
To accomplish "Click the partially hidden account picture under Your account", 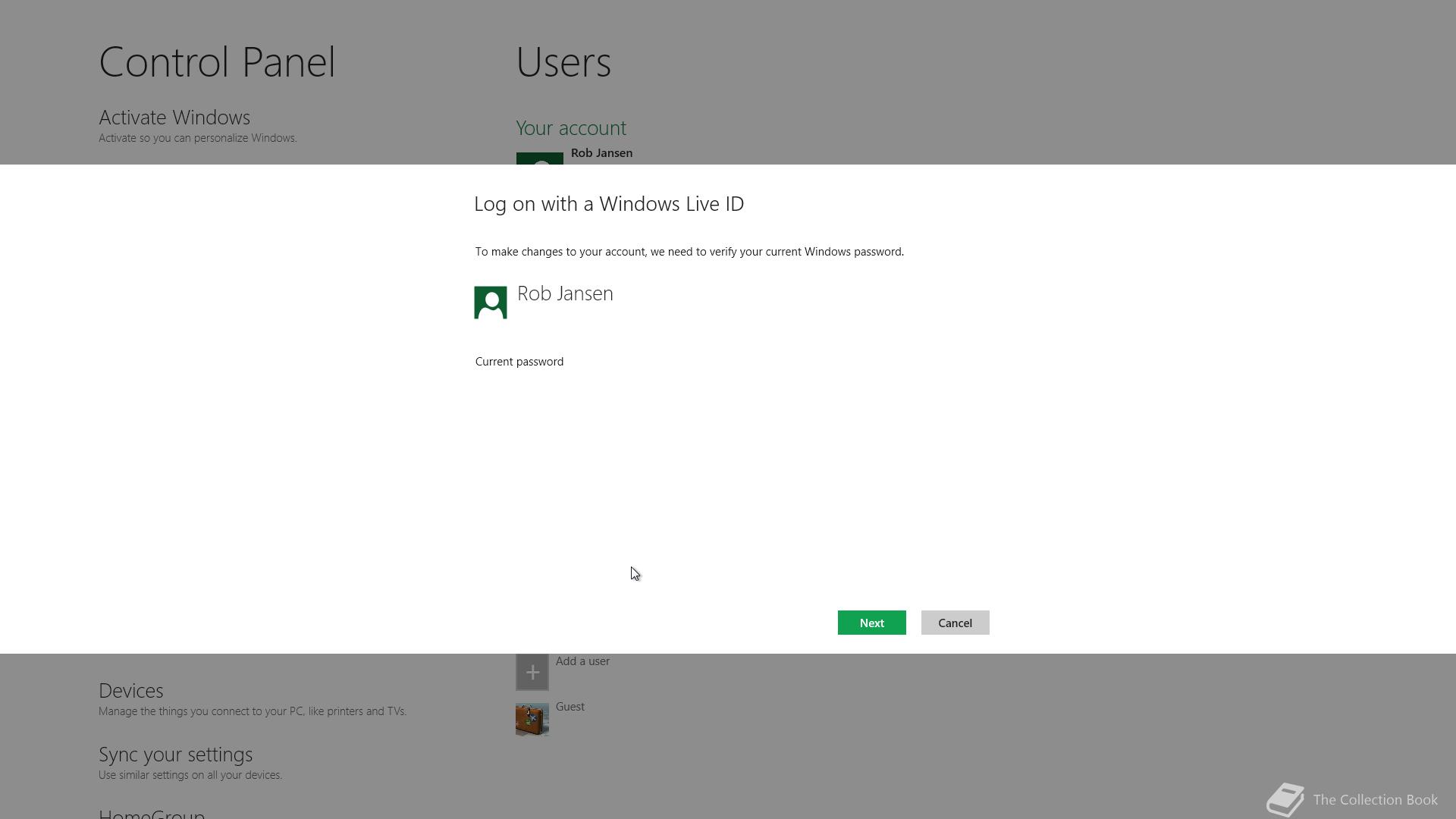I will click(x=539, y=158).
